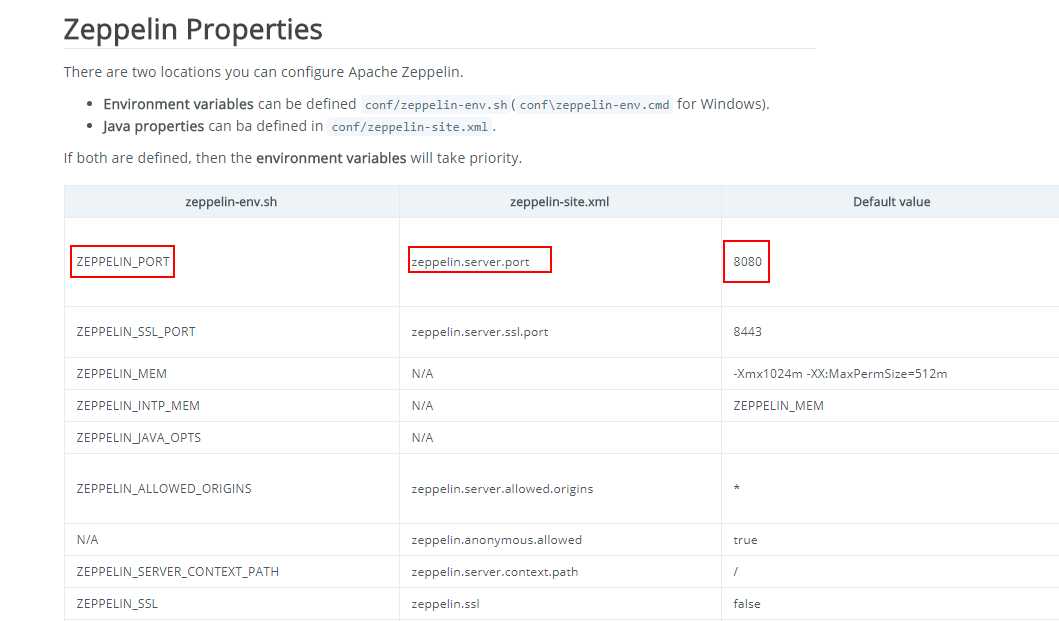Click ZEPPELIN_MEM in the Default value column

(x=778, y=405)
